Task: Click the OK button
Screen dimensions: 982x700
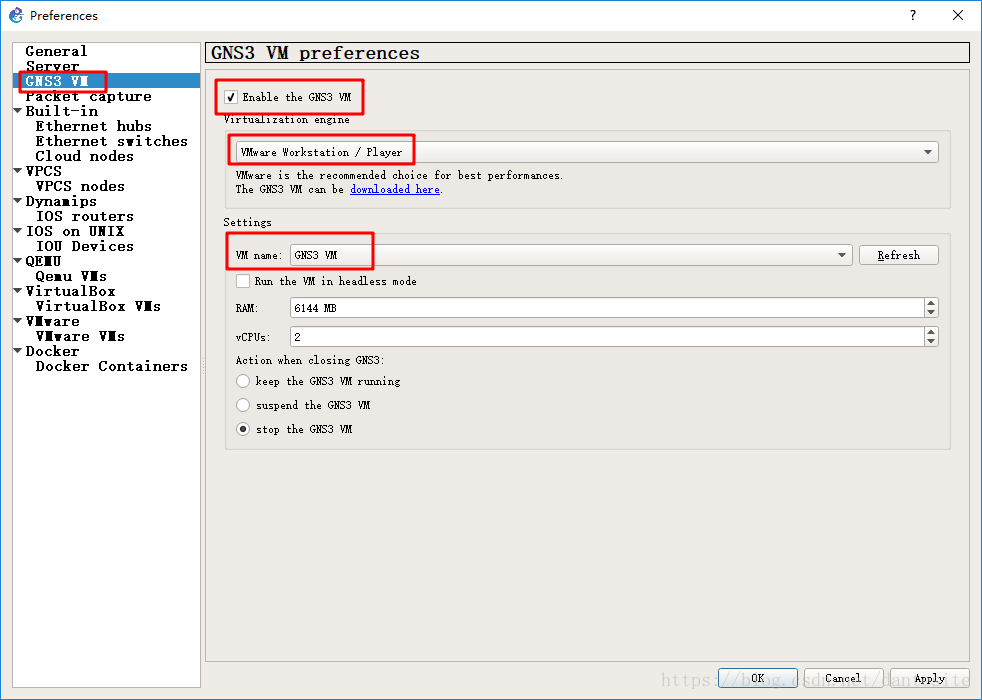Action: (758, 678)
